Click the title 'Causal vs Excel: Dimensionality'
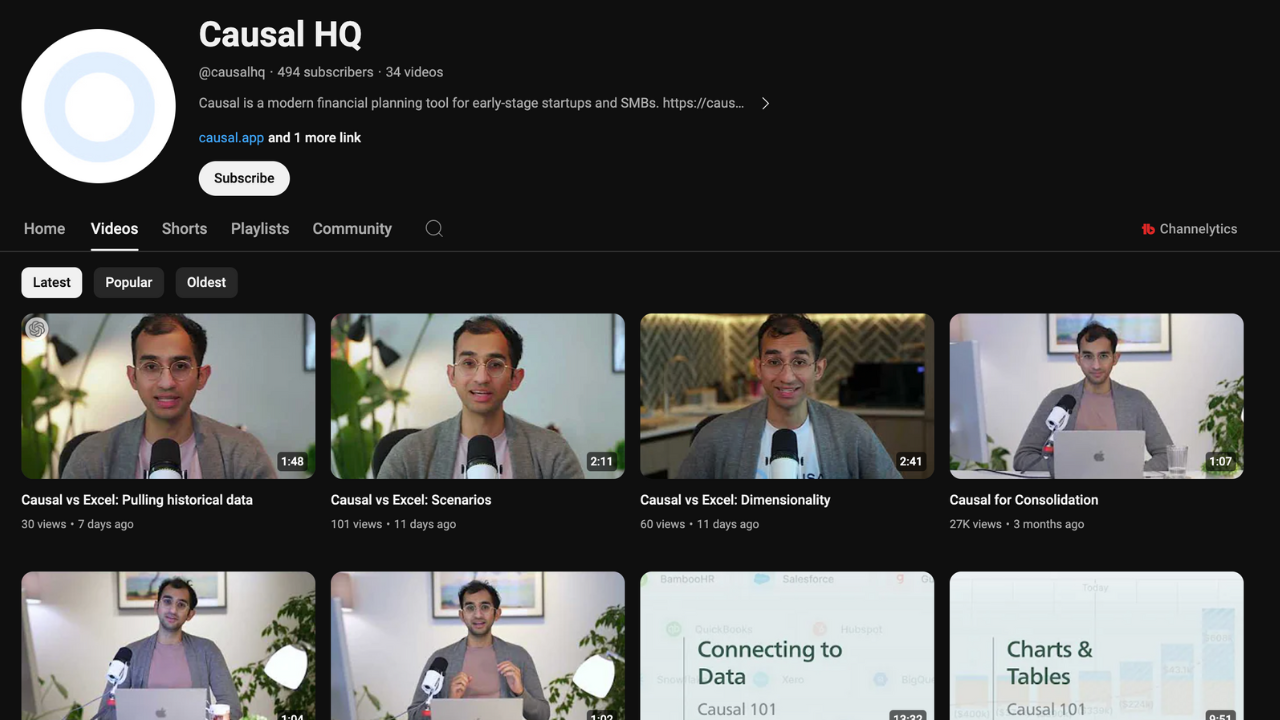Viewport: 1280px width, 720px height. [736, 500]
